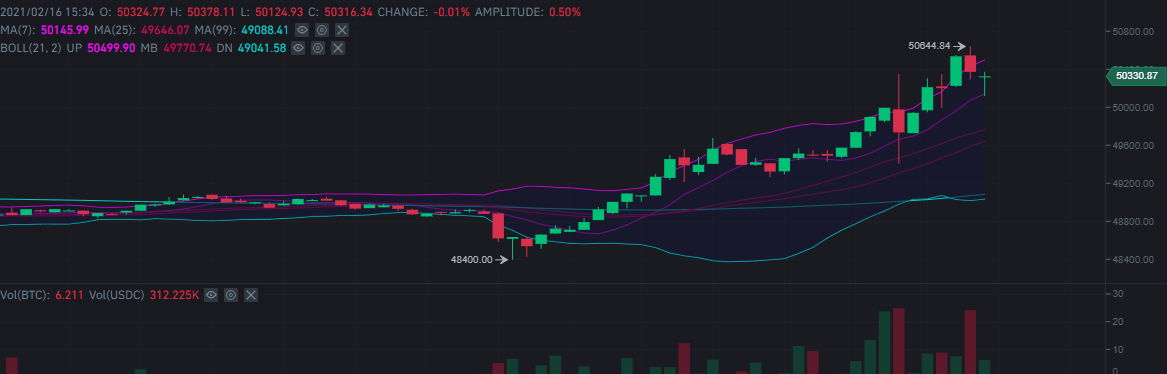Hide the MA indicator with its eye icon
The image size is (1167, 374).
pyautogui.click(x=302, y=30)
